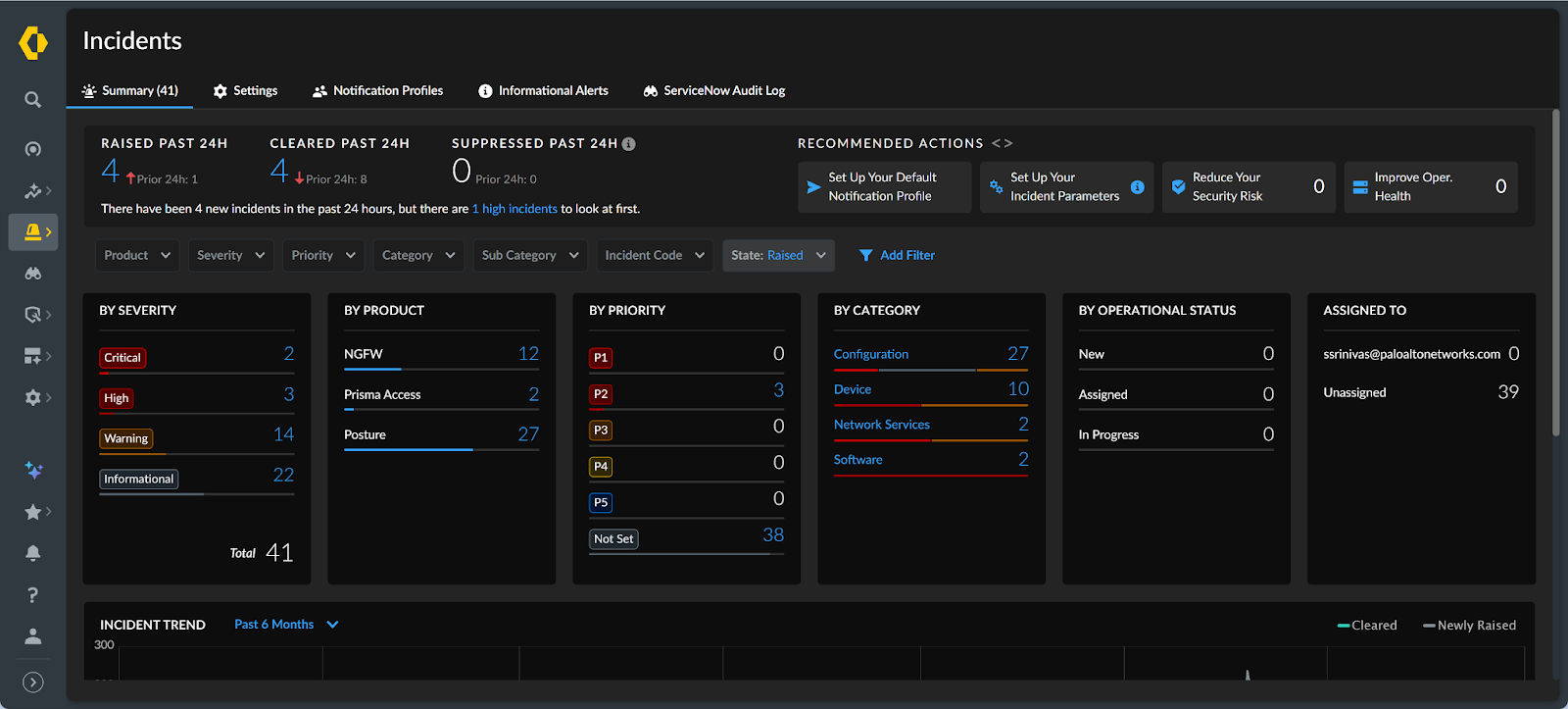Follow the '1 high incidents' link

pyautogui.click(x=514, y=209)
